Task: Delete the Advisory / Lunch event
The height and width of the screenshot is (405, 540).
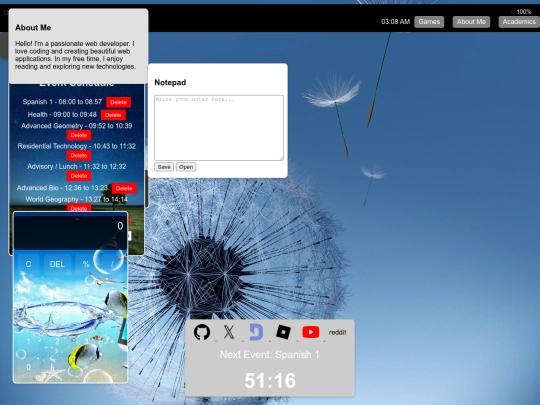Action: click(79, 176)
